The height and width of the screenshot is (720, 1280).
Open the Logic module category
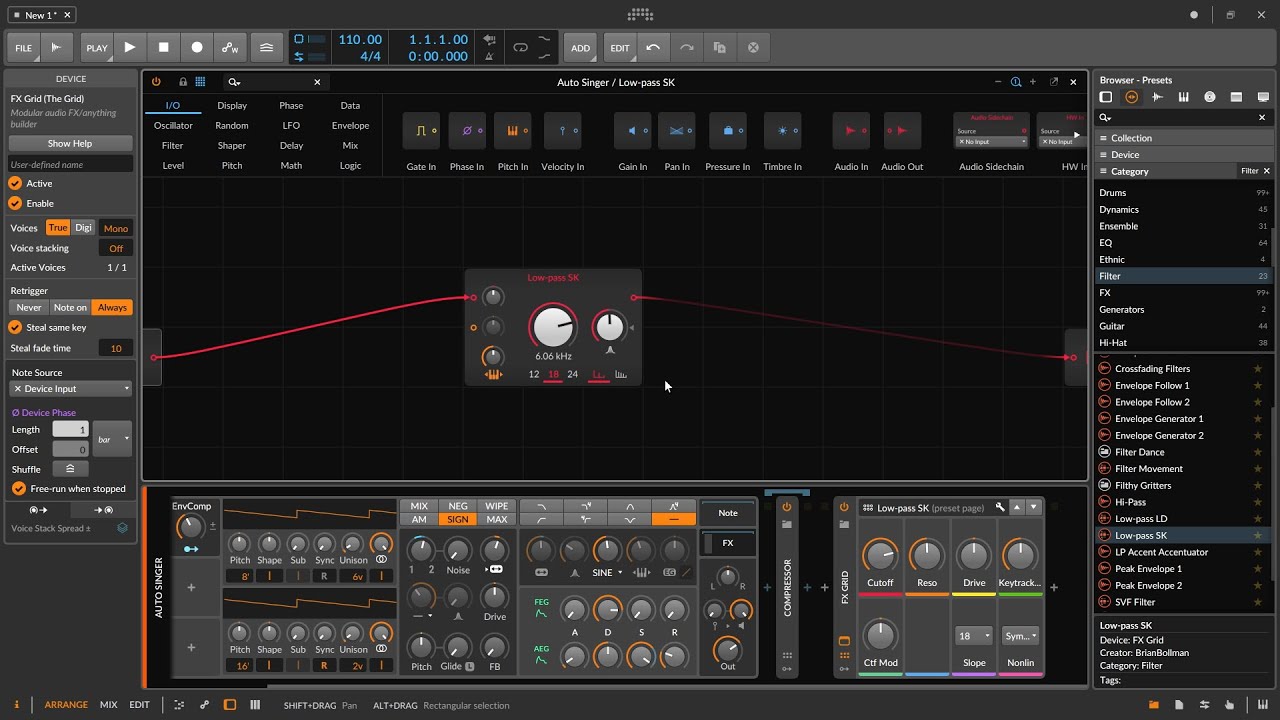(x=350, y=165)
